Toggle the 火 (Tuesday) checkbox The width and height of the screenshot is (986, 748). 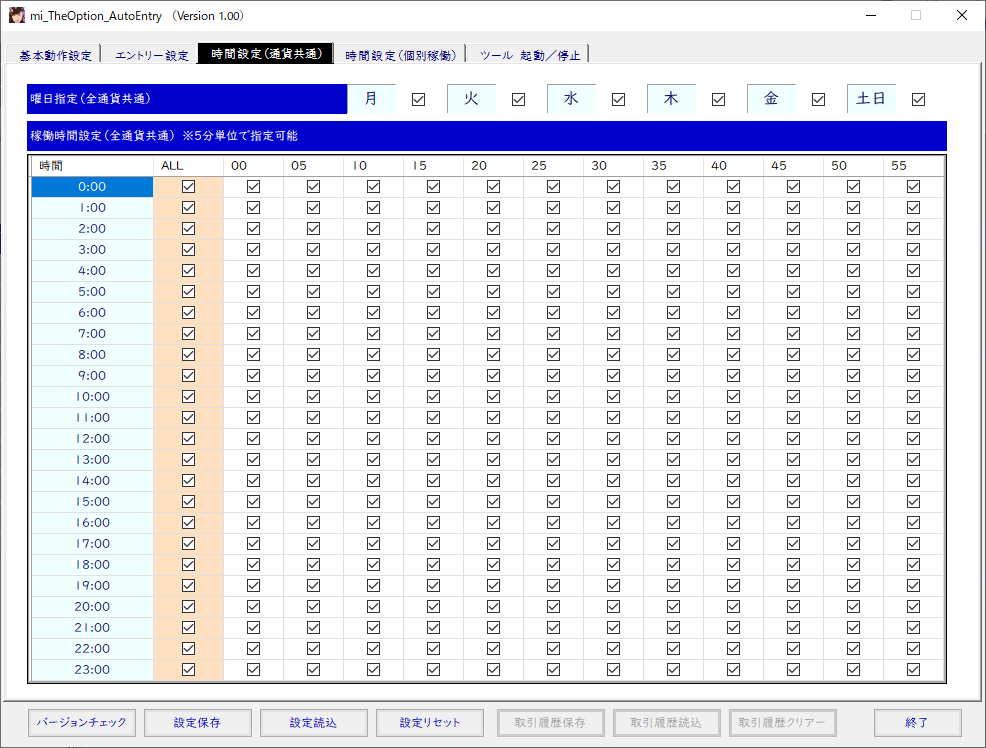(519, 99)
